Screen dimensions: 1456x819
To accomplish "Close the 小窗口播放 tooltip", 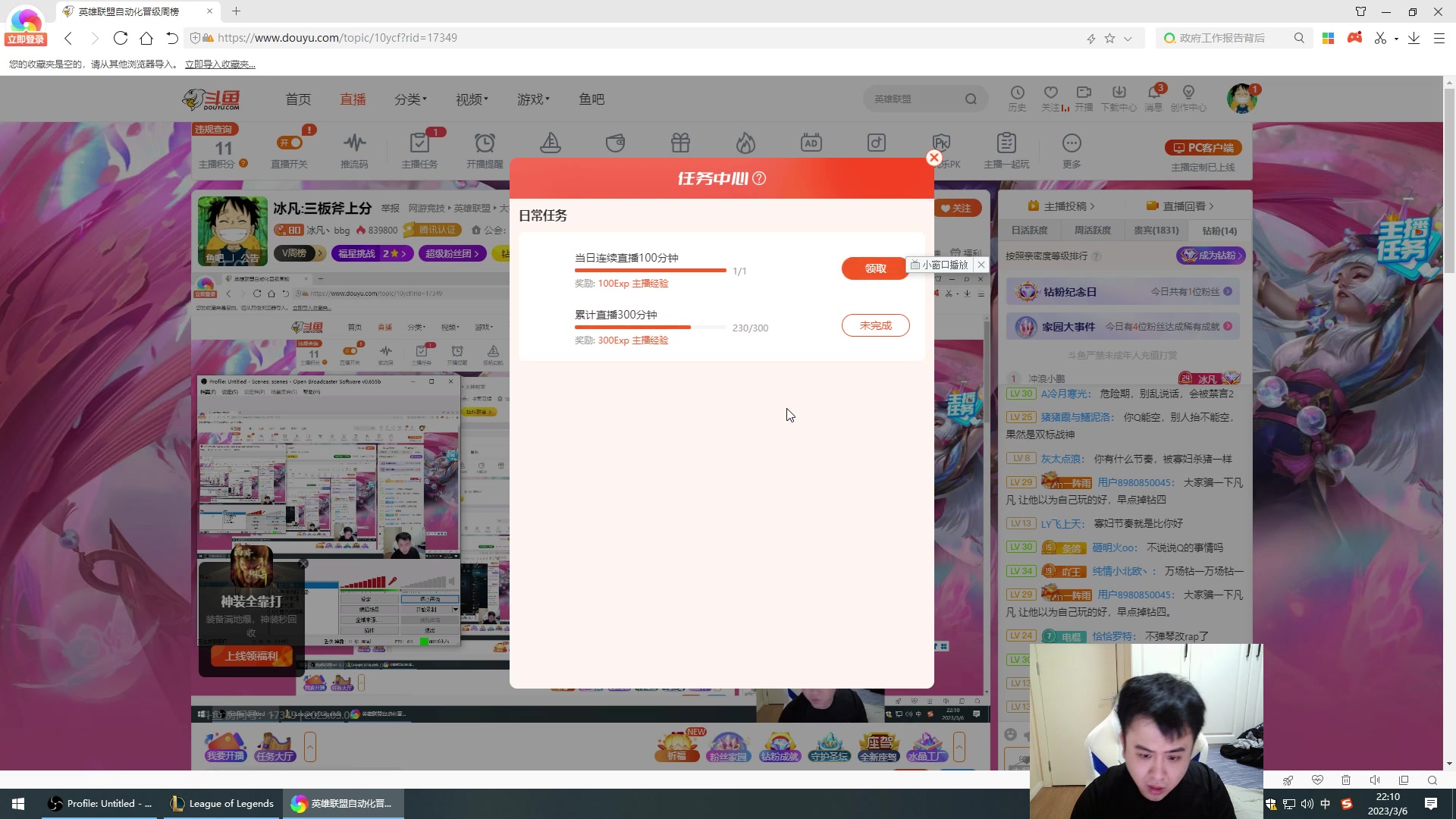I will pos(981,265).
